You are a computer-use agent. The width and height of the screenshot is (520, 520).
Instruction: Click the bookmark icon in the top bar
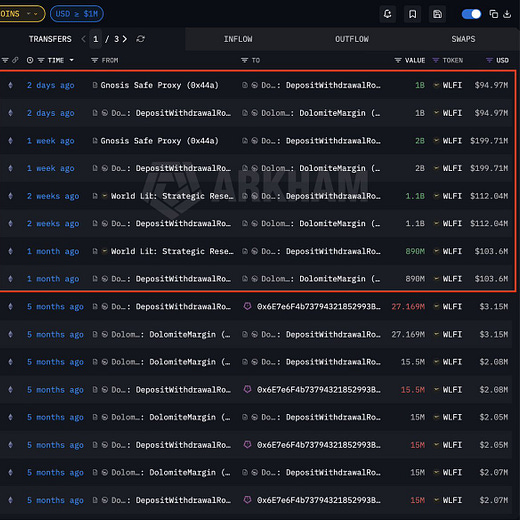(x=412, y=14)
